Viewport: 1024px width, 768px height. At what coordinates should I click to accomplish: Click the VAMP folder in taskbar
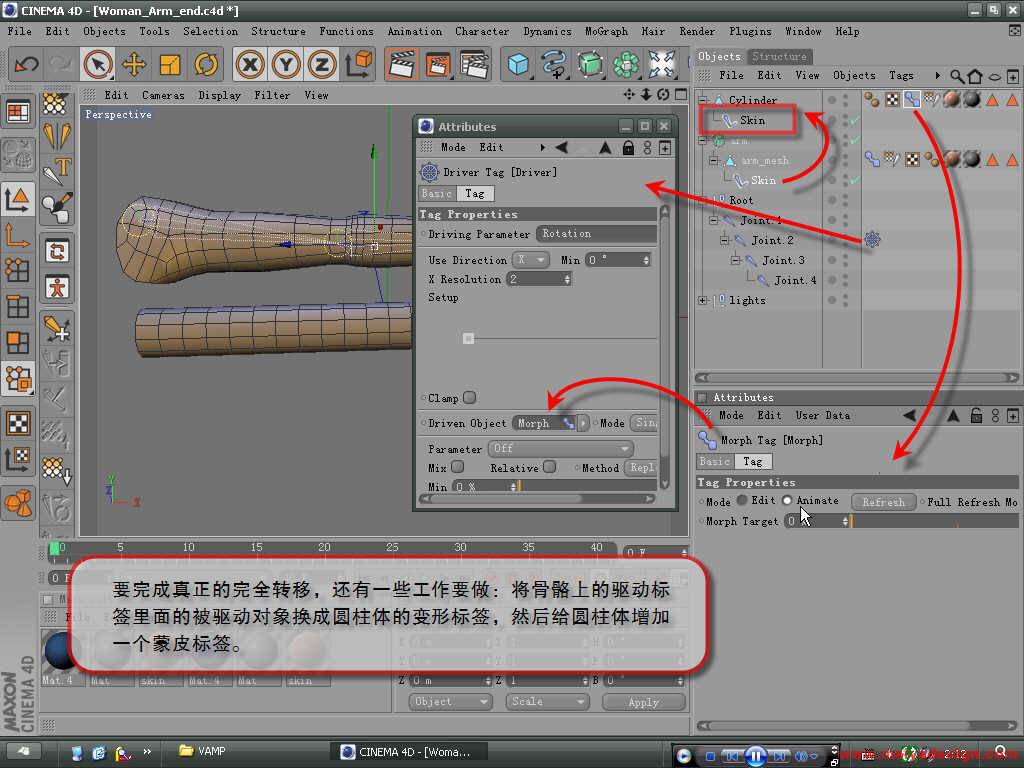point(202,751)
